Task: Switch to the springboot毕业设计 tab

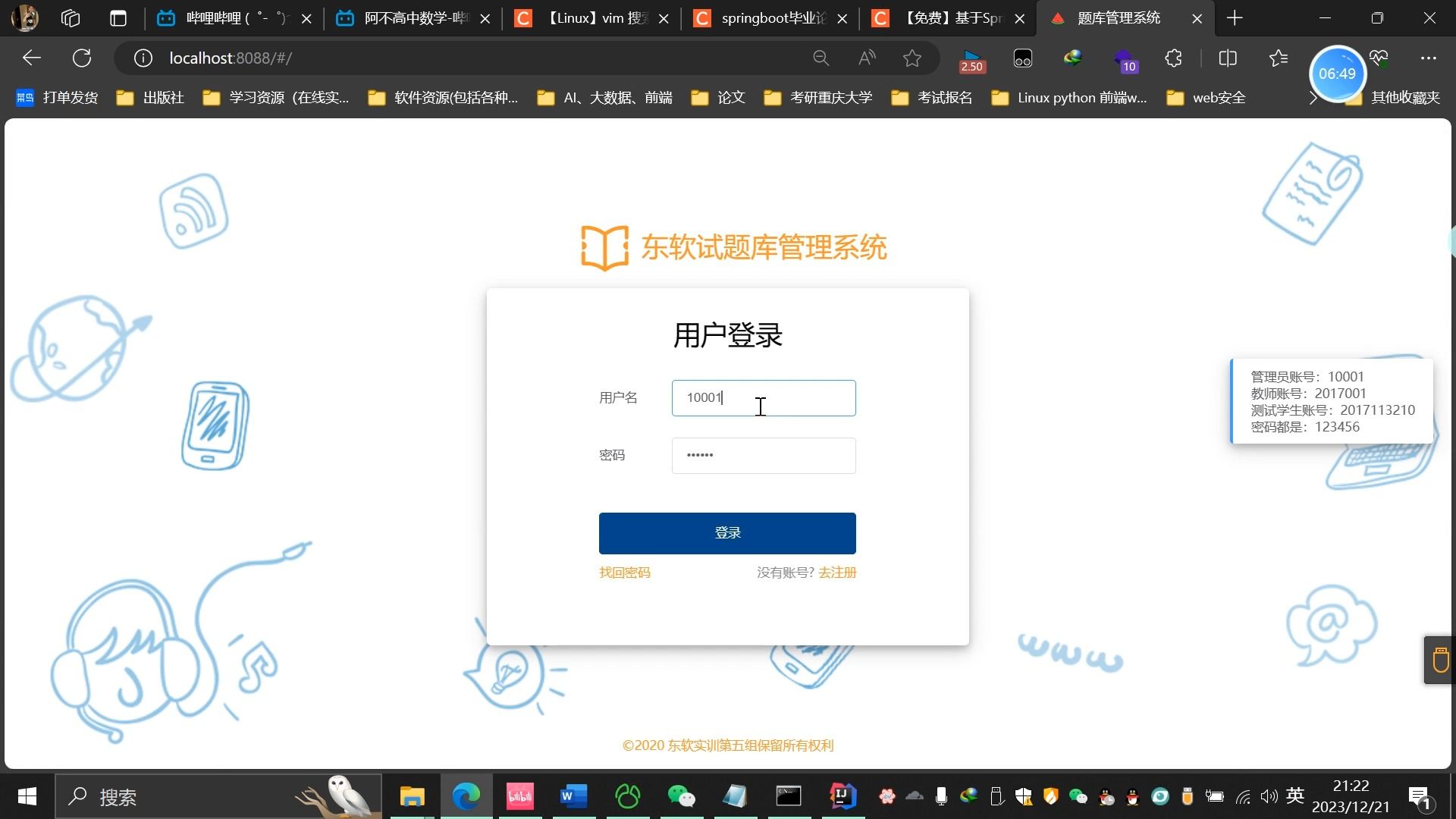Action: pos(766,17)
